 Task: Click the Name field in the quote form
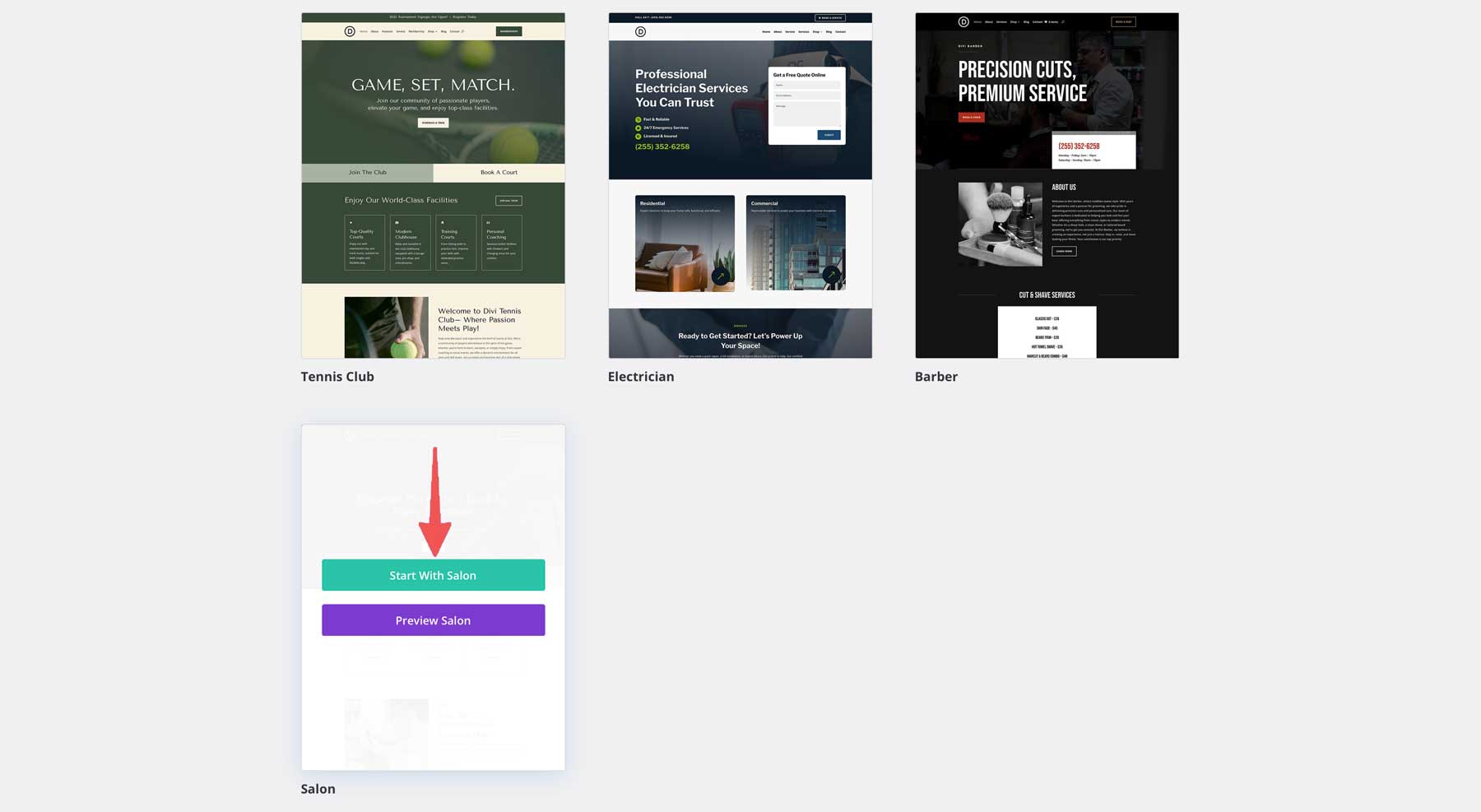tap(806, 85)
